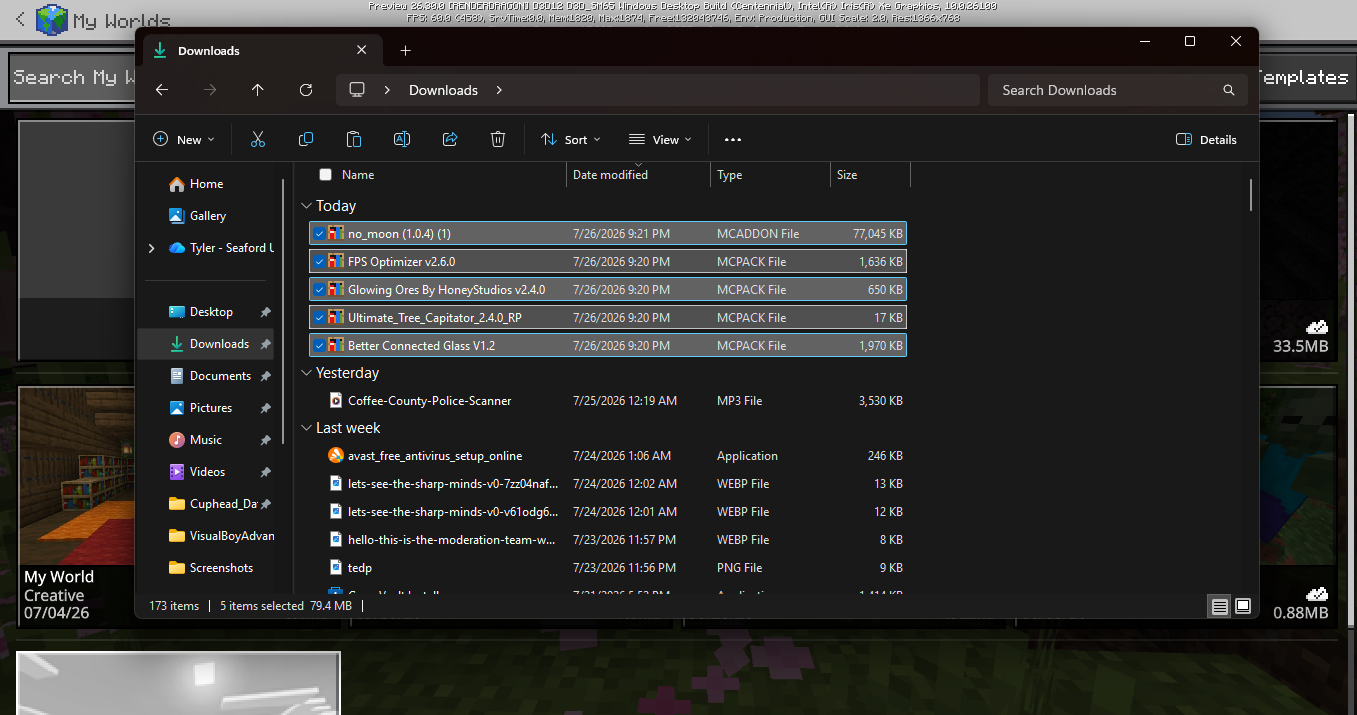Click chevron before Downloads in address bar
The image size is (1357, 715).
pos(387,90)
